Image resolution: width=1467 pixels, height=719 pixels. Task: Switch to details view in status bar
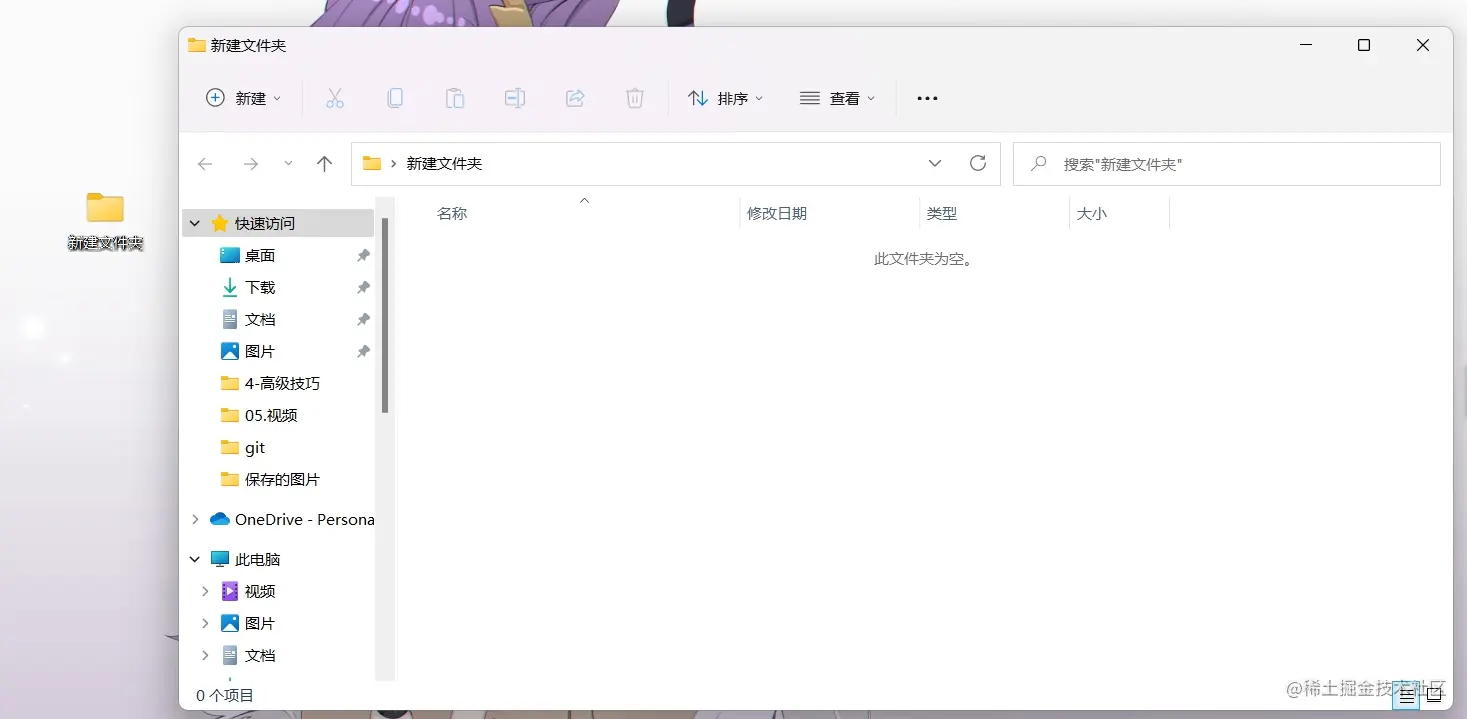point(1406,693)
